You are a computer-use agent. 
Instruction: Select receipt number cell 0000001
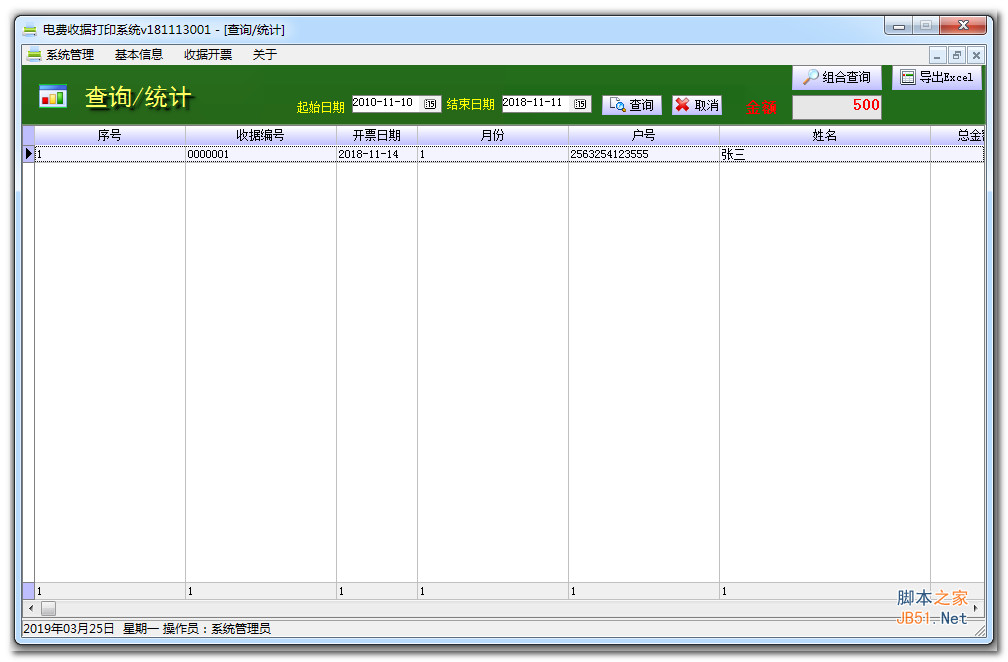pos(260,154)
